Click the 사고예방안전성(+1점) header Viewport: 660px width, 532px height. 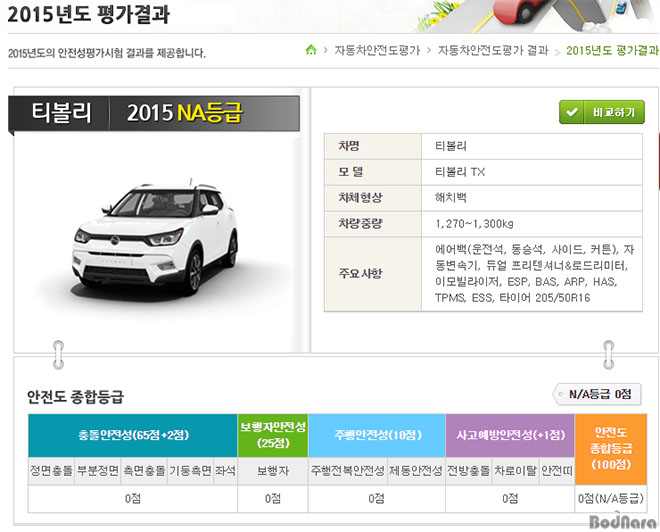pyautogui.click(x=510, y=435)
